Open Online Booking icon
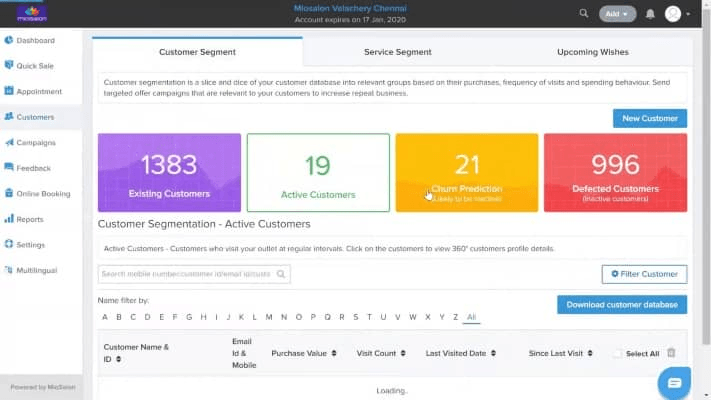 [9, 193]
